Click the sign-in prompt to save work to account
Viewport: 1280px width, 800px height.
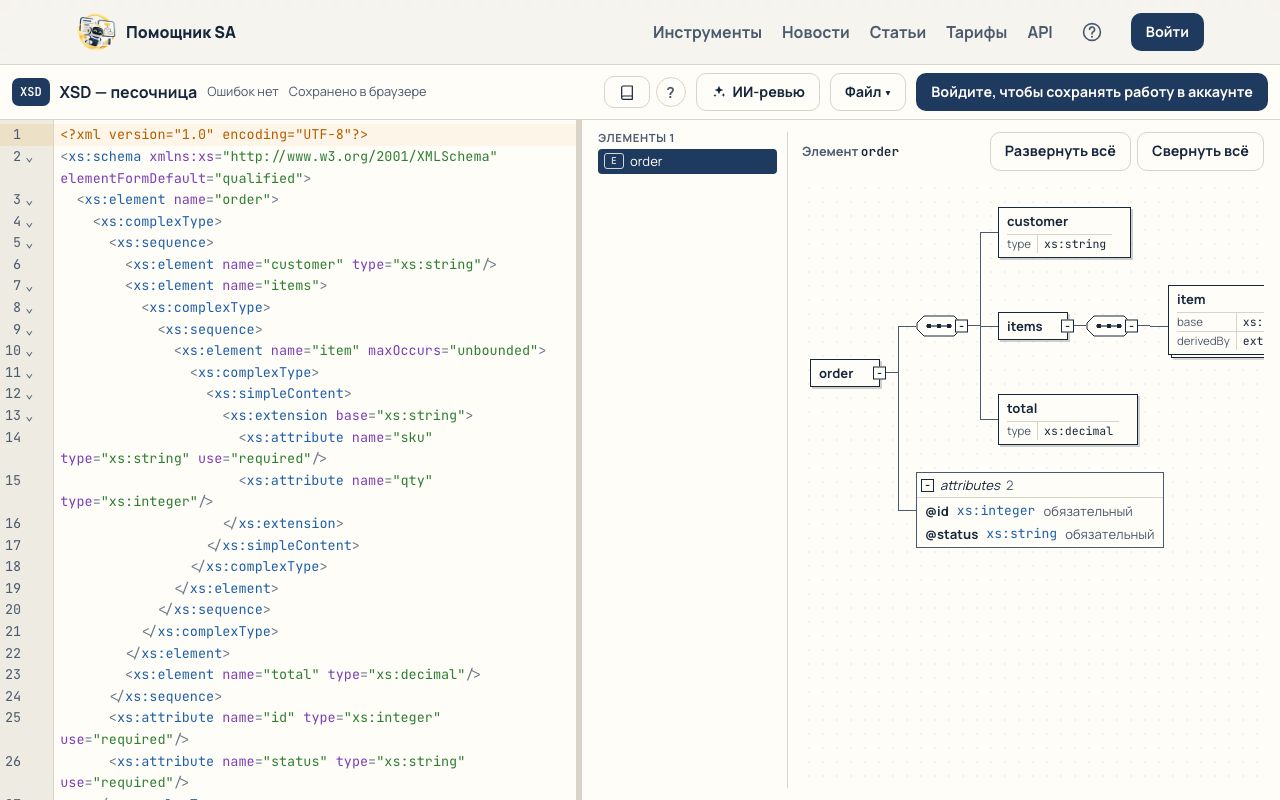[1092, 92]
